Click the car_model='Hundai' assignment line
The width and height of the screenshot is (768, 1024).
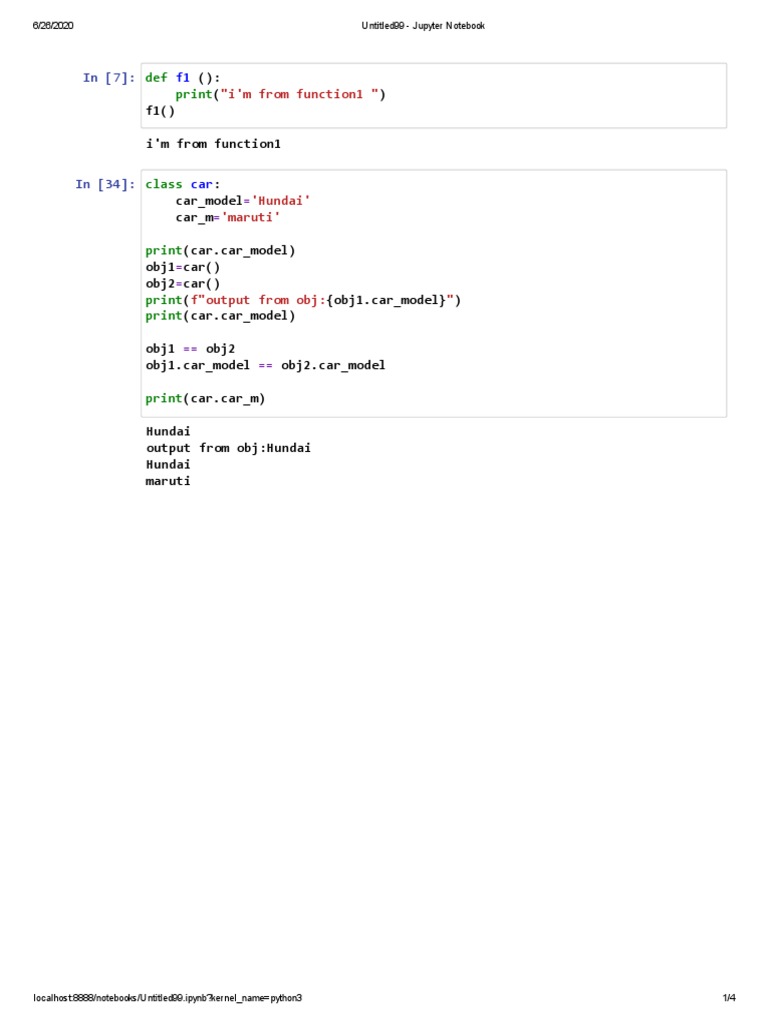[x=242, y=200]
